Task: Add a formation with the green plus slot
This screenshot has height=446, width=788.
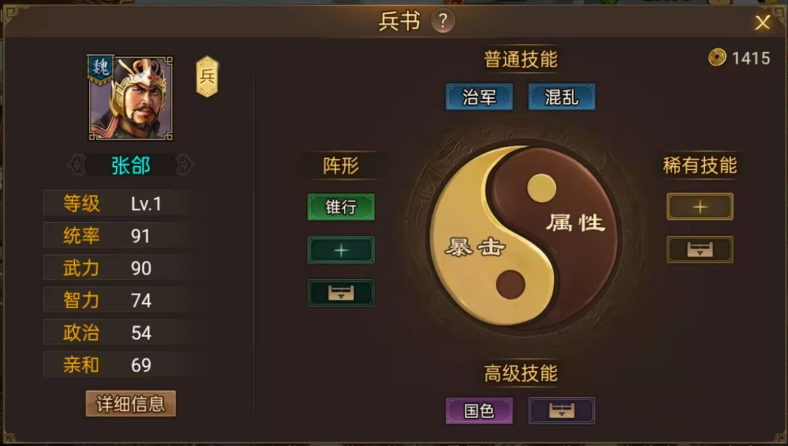Action: click(341, 250)
